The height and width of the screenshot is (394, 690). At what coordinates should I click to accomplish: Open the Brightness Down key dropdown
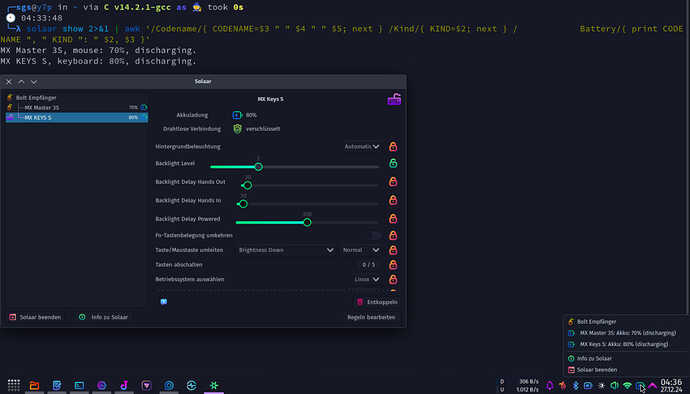click(x=286, y=250)
